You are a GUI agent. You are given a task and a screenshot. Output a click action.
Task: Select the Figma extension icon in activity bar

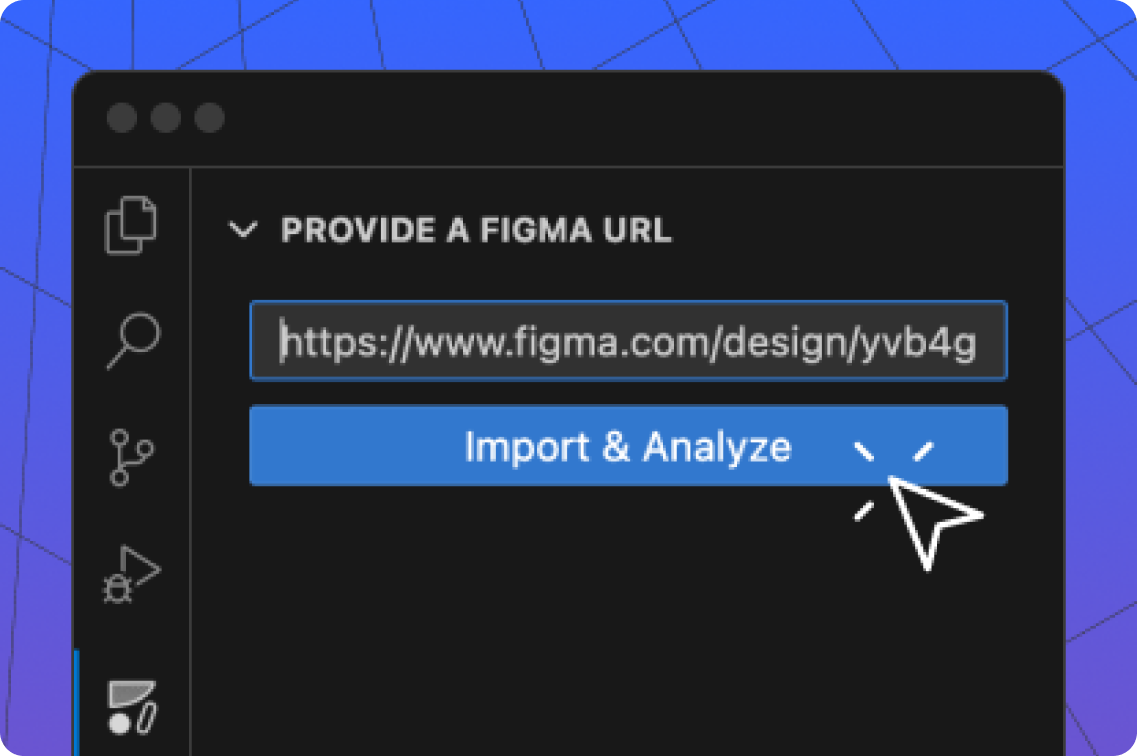[132, 706]
